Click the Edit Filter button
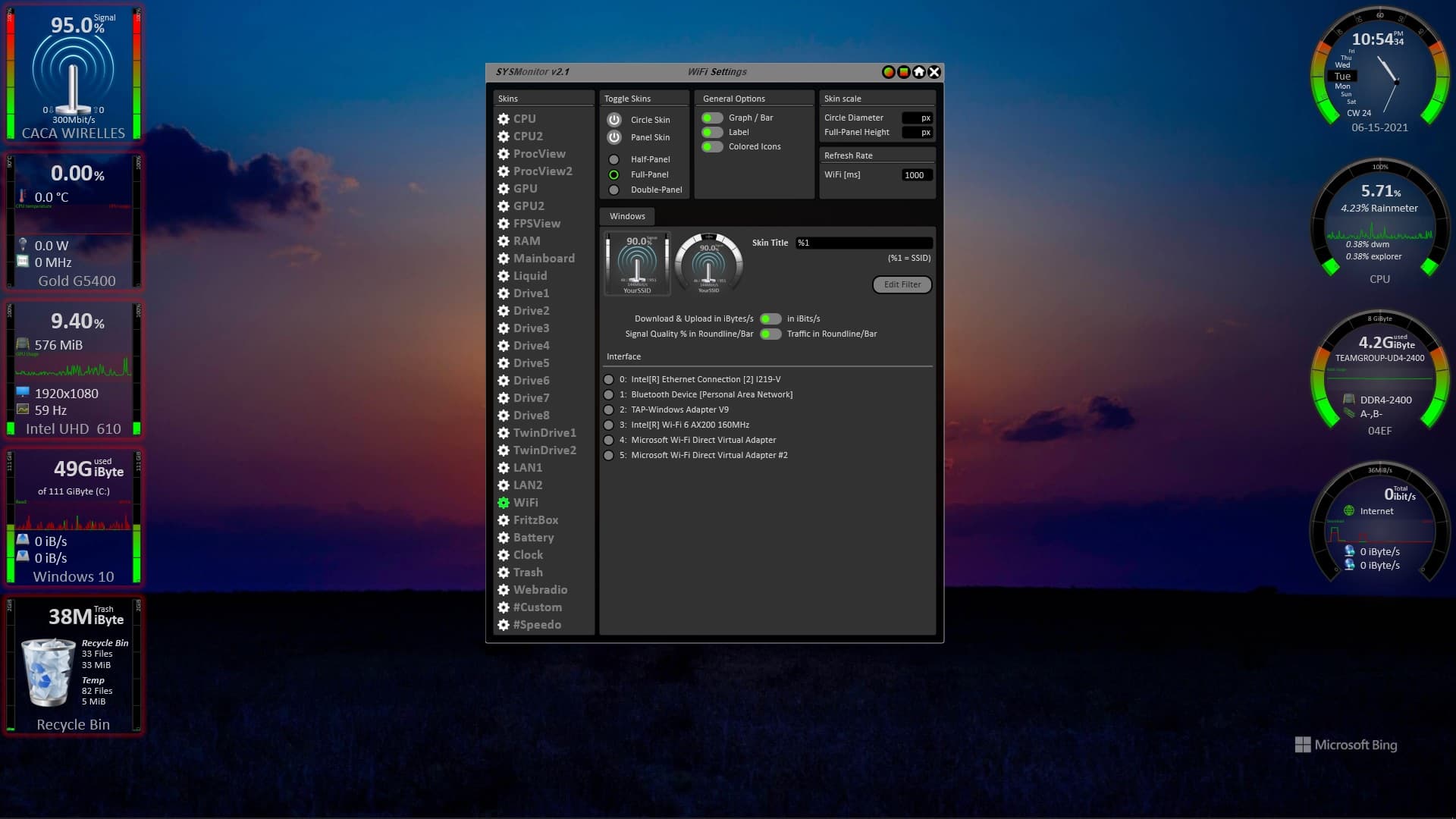Screen dimensions: 1456x819 click(x=902, y=285)
